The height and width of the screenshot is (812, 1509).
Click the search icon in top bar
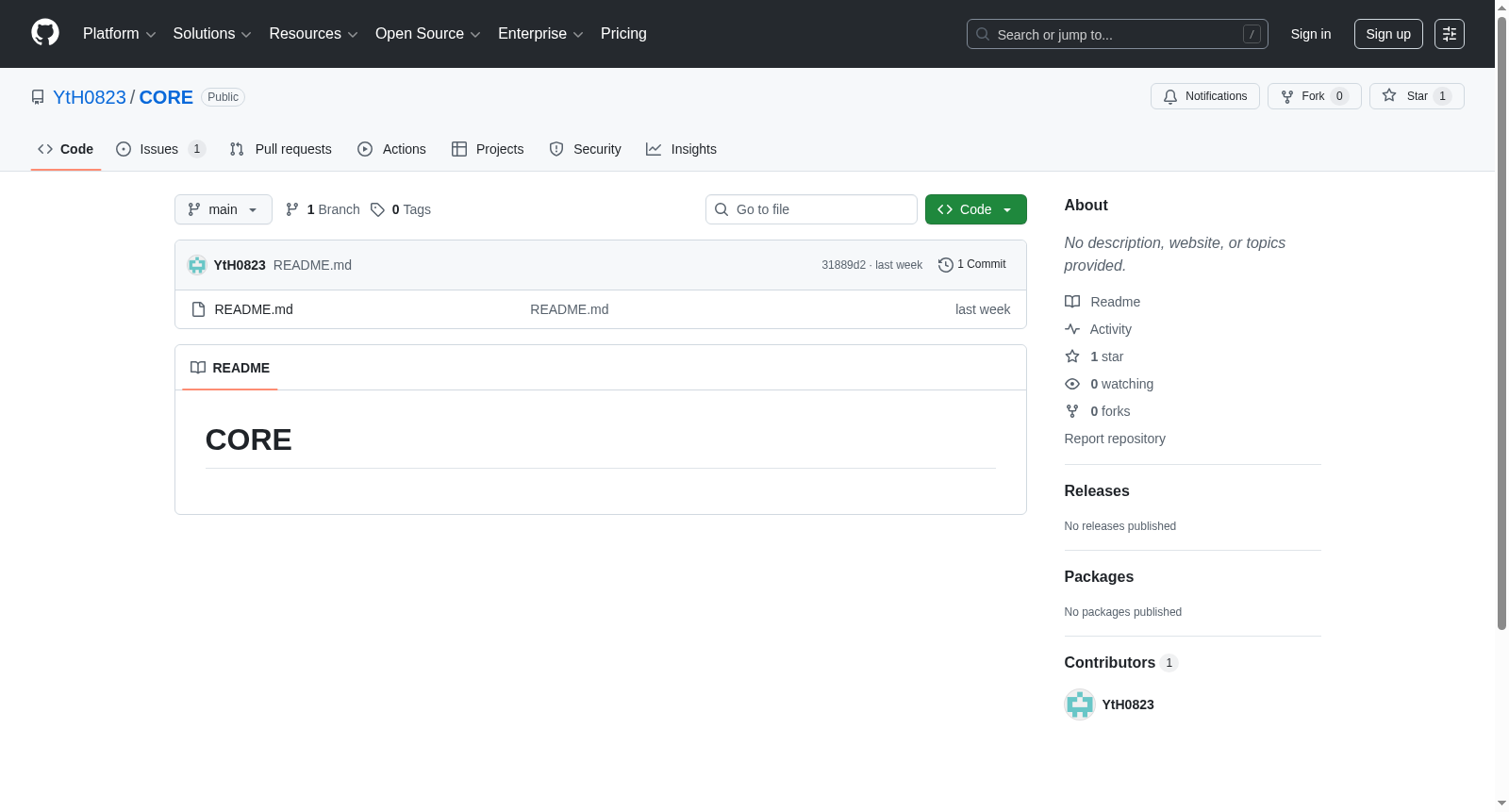pyautogui.click(x=983, y=34)
